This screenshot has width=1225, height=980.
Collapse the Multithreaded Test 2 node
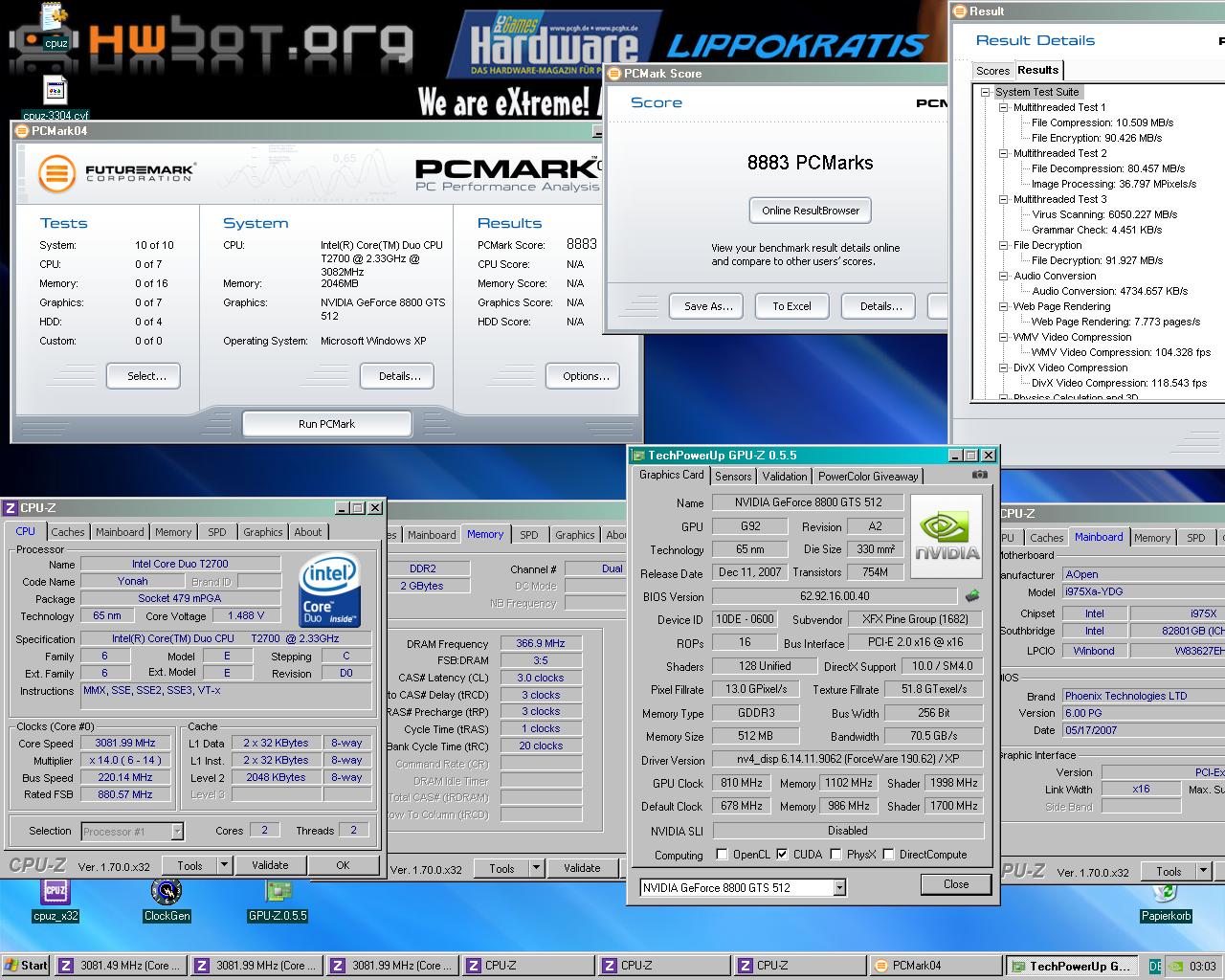[x=1004, y=153]
